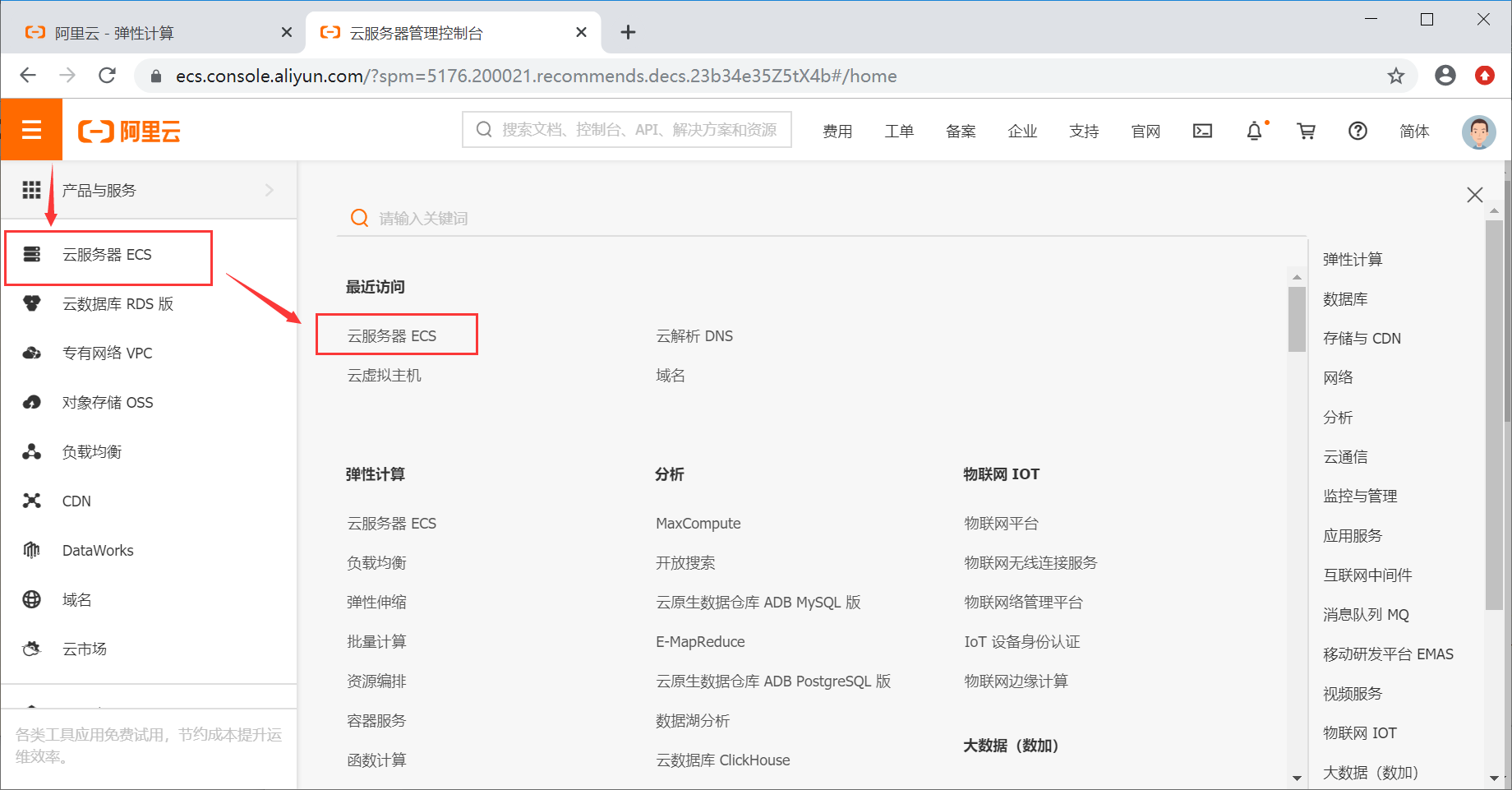Screen dimensions: 1512x790
Task: Open CDN from the sidebar
Action: pos(76,500)
